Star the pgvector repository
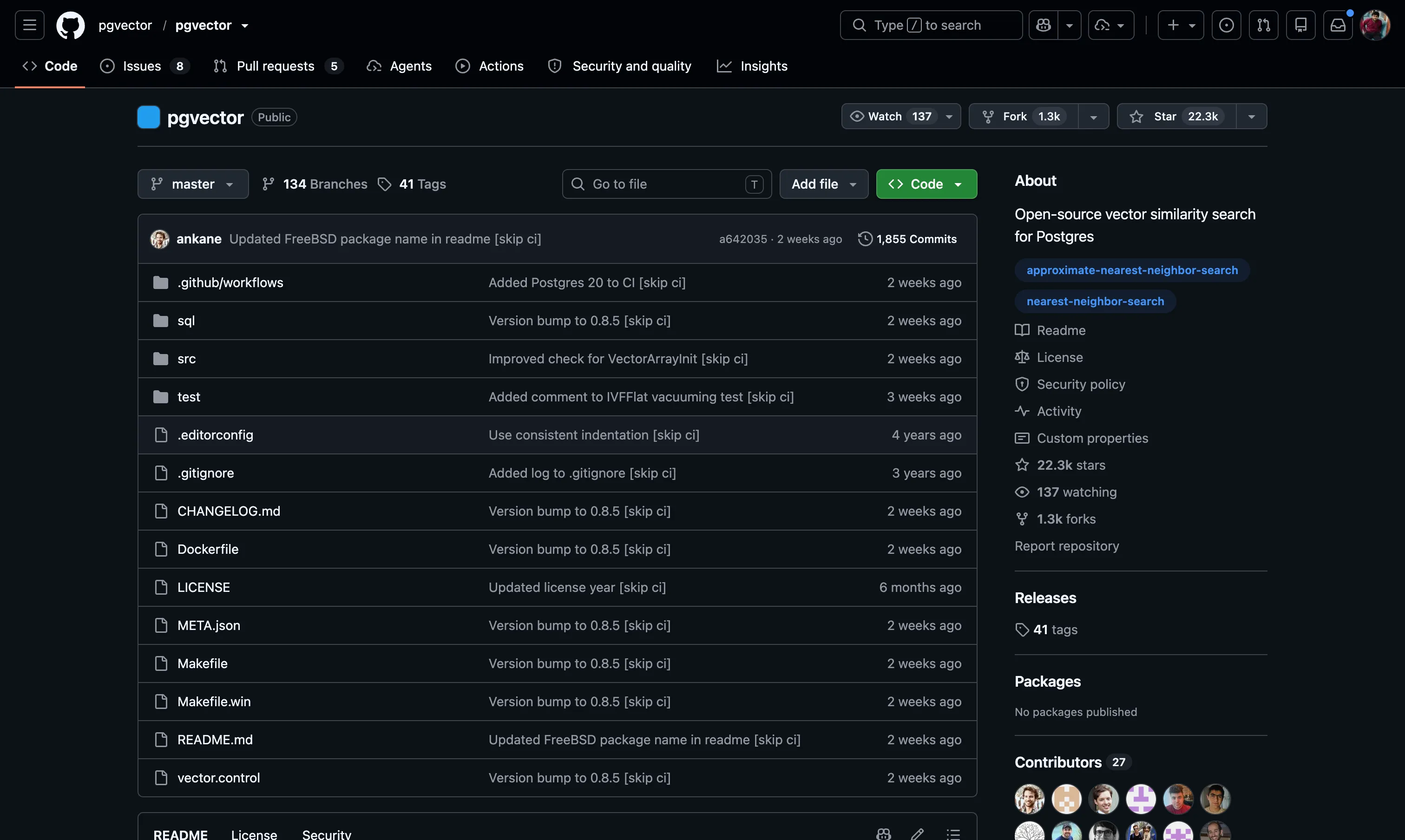 coord(1176,116)
